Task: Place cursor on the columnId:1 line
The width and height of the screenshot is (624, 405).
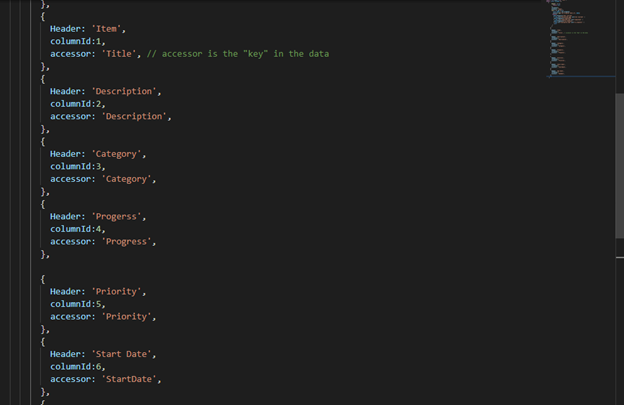Action: (78, 41)
